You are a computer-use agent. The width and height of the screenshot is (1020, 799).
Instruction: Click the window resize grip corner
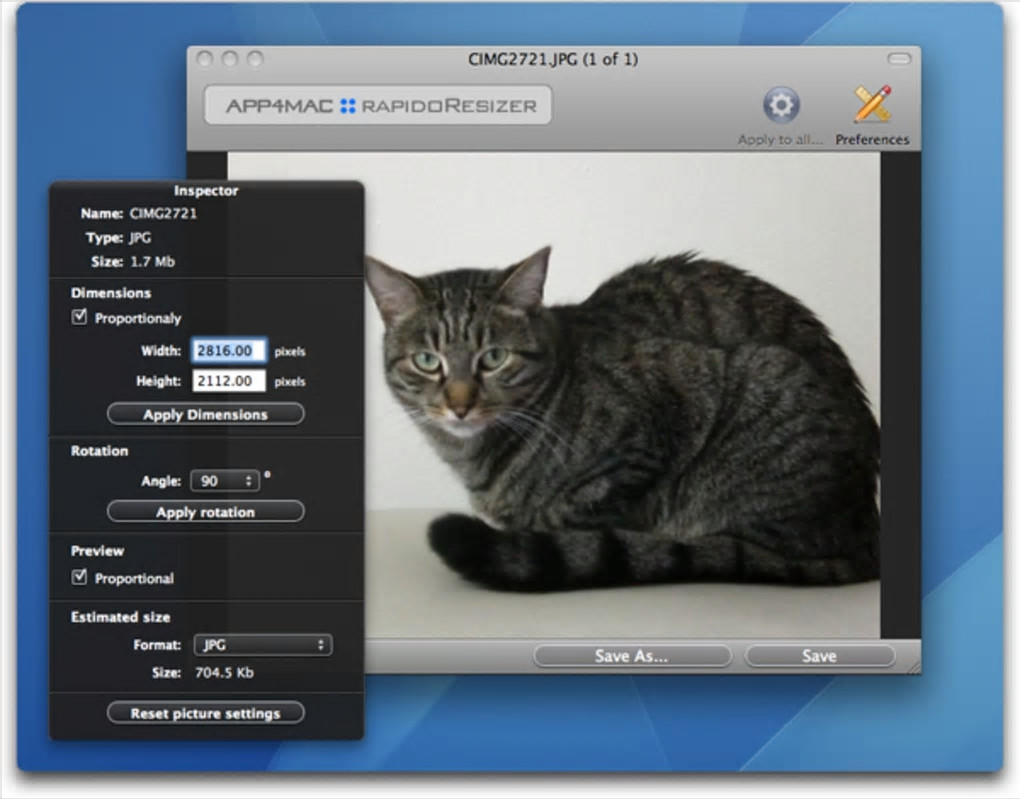[913, 666]
